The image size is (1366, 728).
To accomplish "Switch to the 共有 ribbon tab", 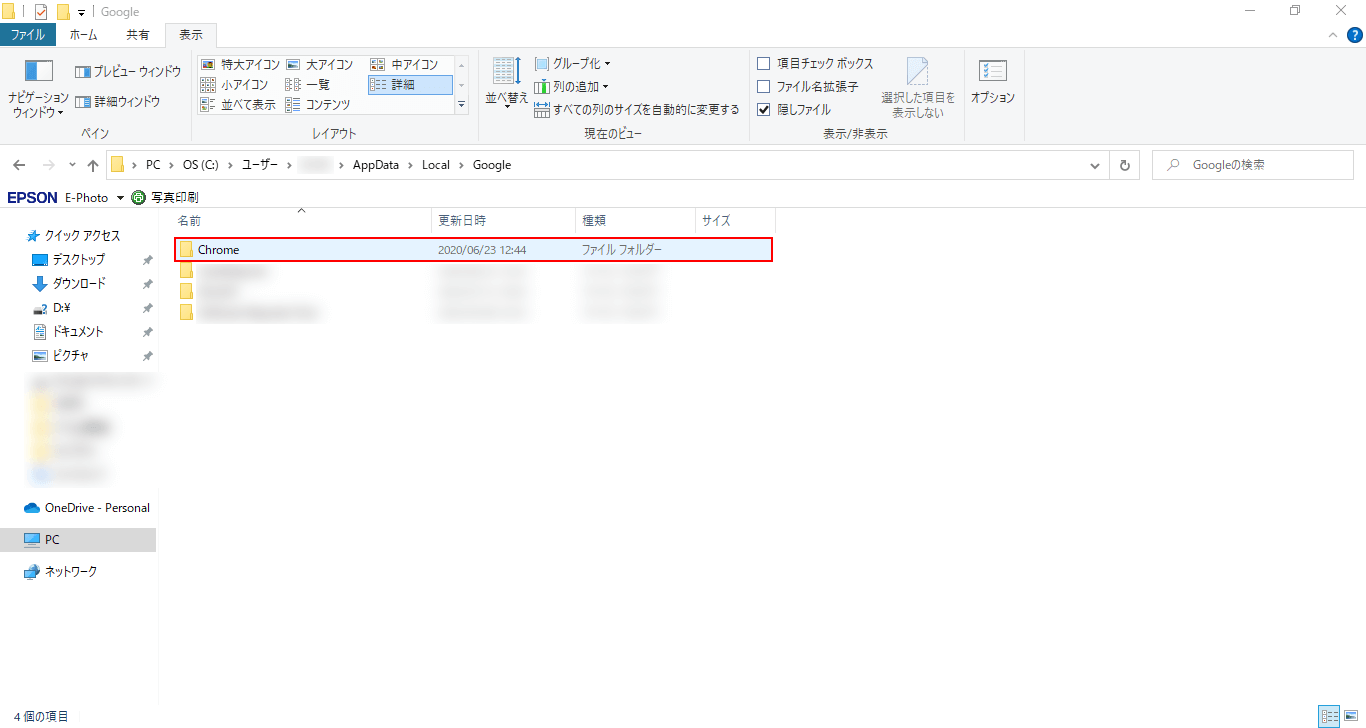I will 138,35.
